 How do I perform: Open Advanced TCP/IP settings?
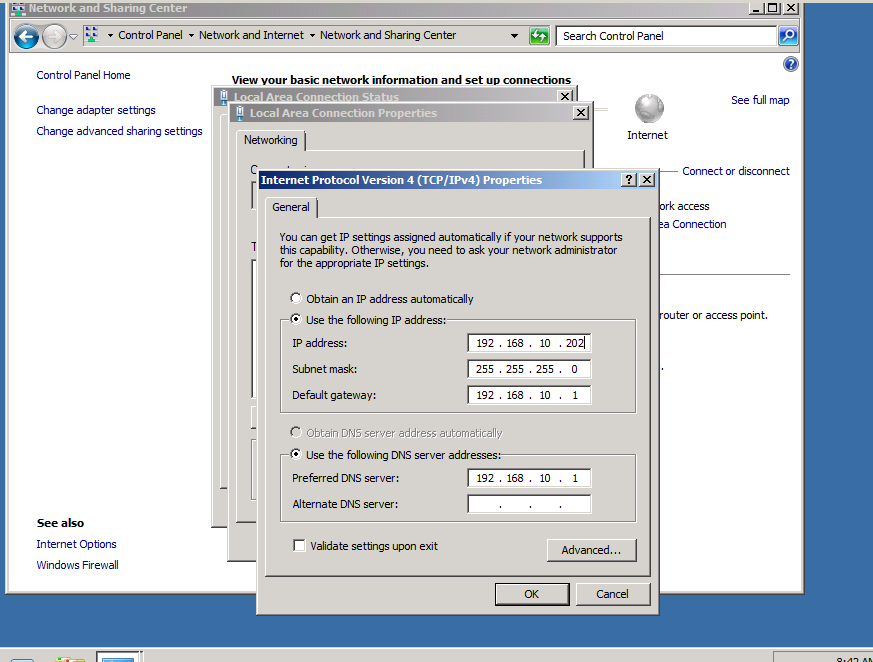591,550
